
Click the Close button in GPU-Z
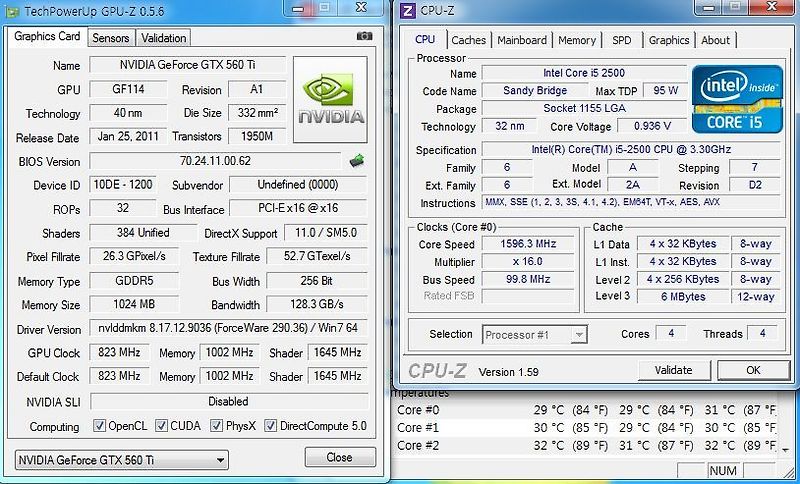[340, 457]
